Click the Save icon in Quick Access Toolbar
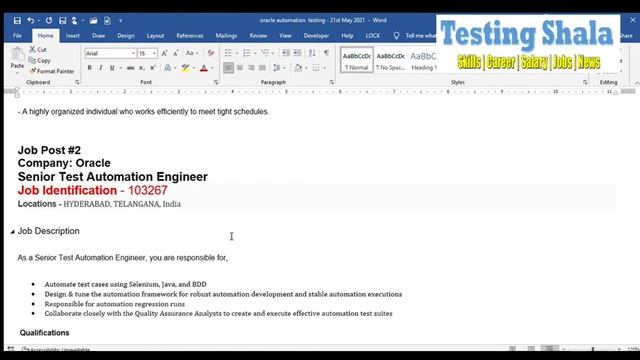Viewport: 640px width, 360px height. coord(17,20)
